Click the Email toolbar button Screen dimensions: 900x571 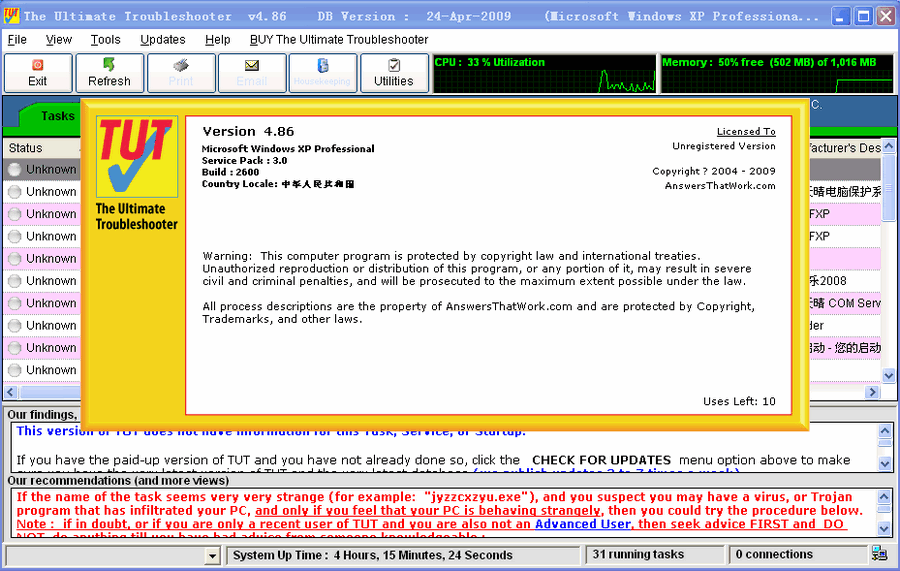pos(252,73)
